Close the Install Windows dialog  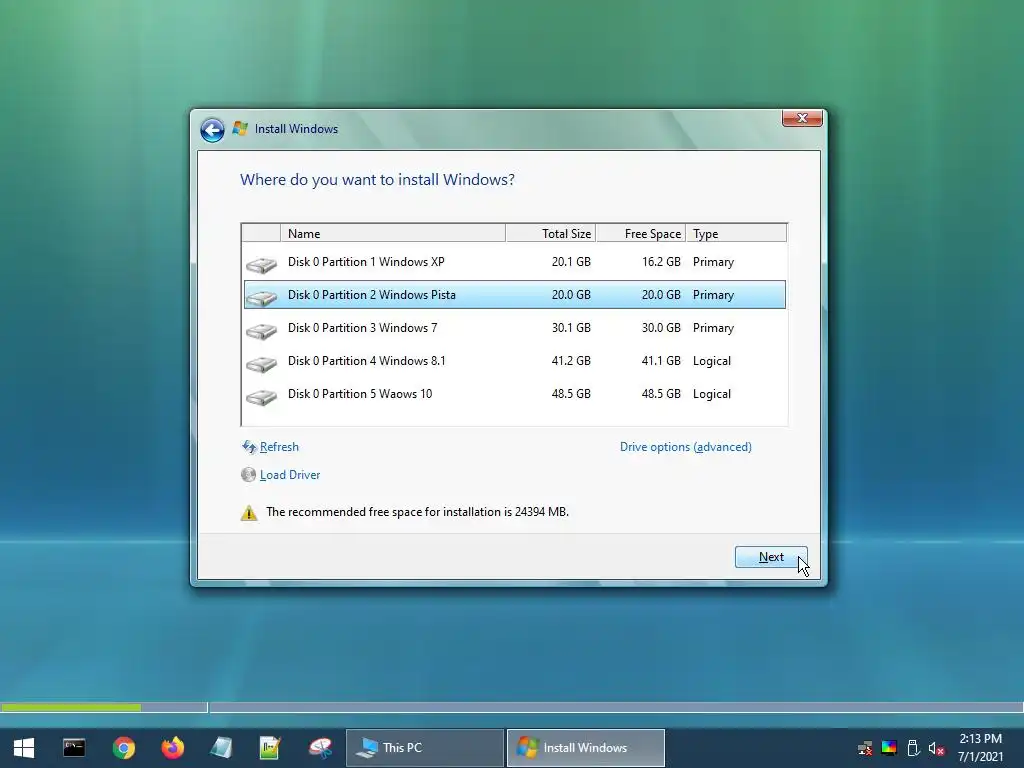[802, 118]
